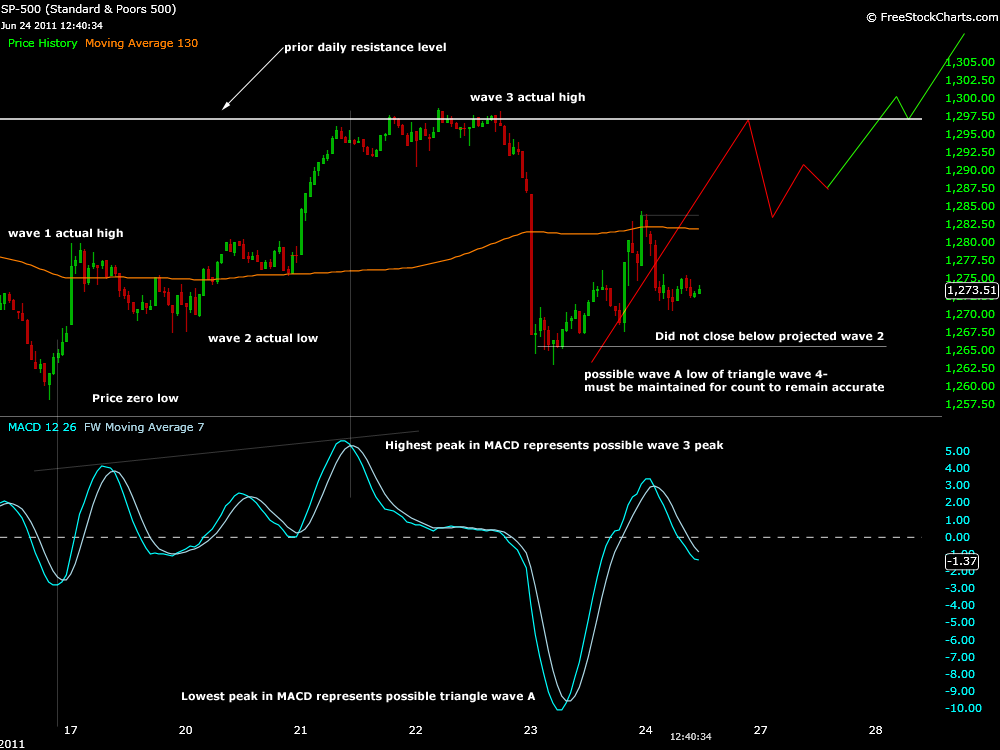Image resolution: width=1000 pixels, height=750 pixels.
Task: Click the 'wave 3 actual high' annotation
Action: [528, 97]
